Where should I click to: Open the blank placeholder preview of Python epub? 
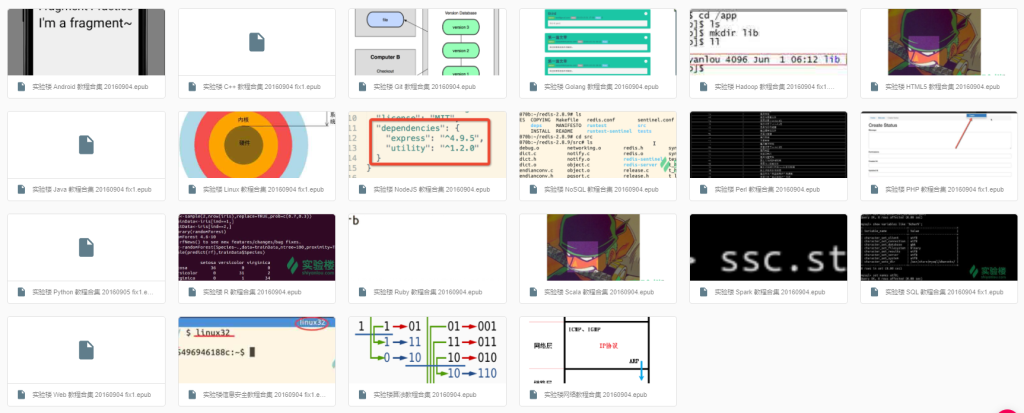(86, 247)
